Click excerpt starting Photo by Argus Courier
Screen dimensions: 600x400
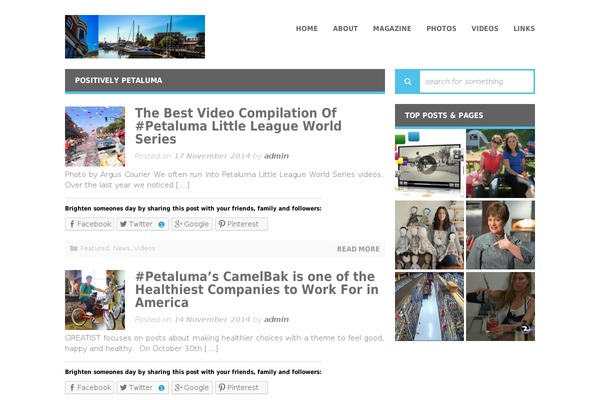point(224,180)
